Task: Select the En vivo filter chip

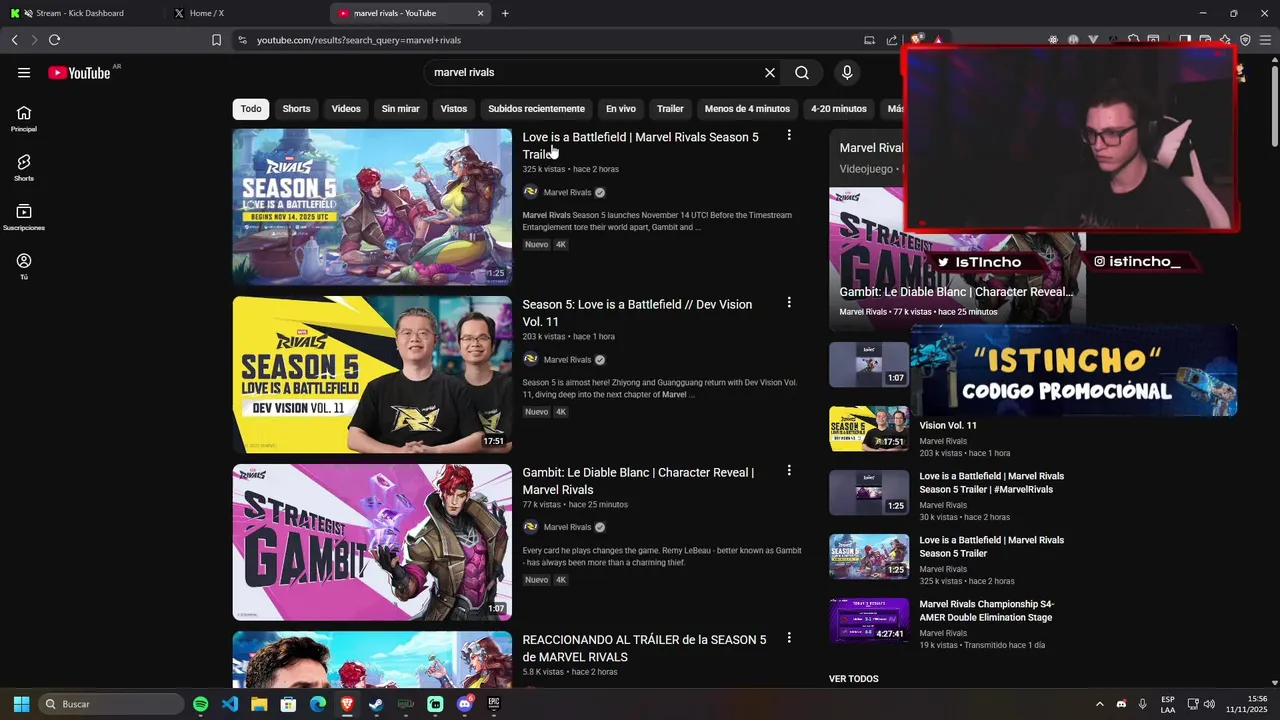Action: pyautogui.click(x=621, y=108)
